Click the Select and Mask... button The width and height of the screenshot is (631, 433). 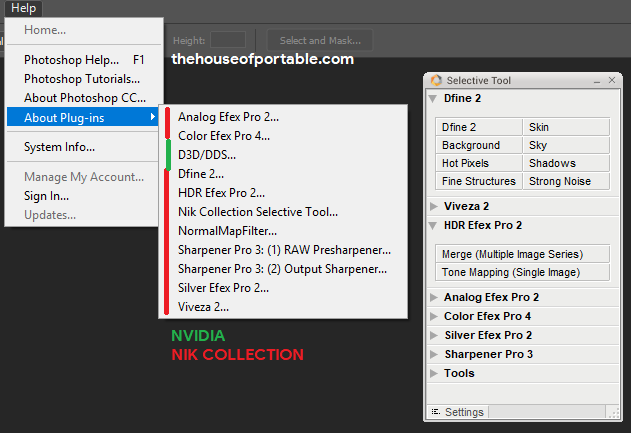[320, 41]
